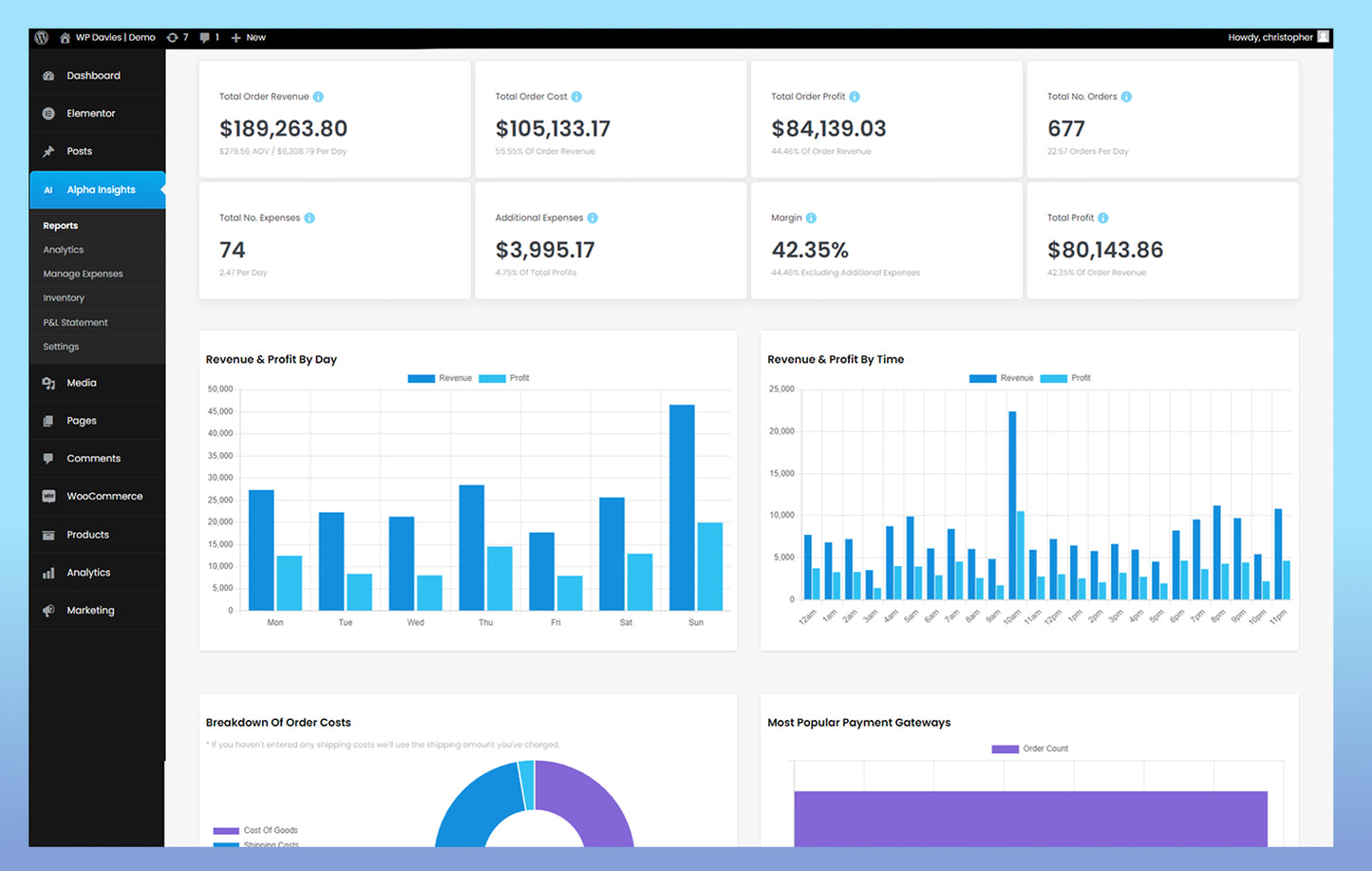
Task: Toggle Order Count legend in payment gateways chart
Action: pos(1030,748)
